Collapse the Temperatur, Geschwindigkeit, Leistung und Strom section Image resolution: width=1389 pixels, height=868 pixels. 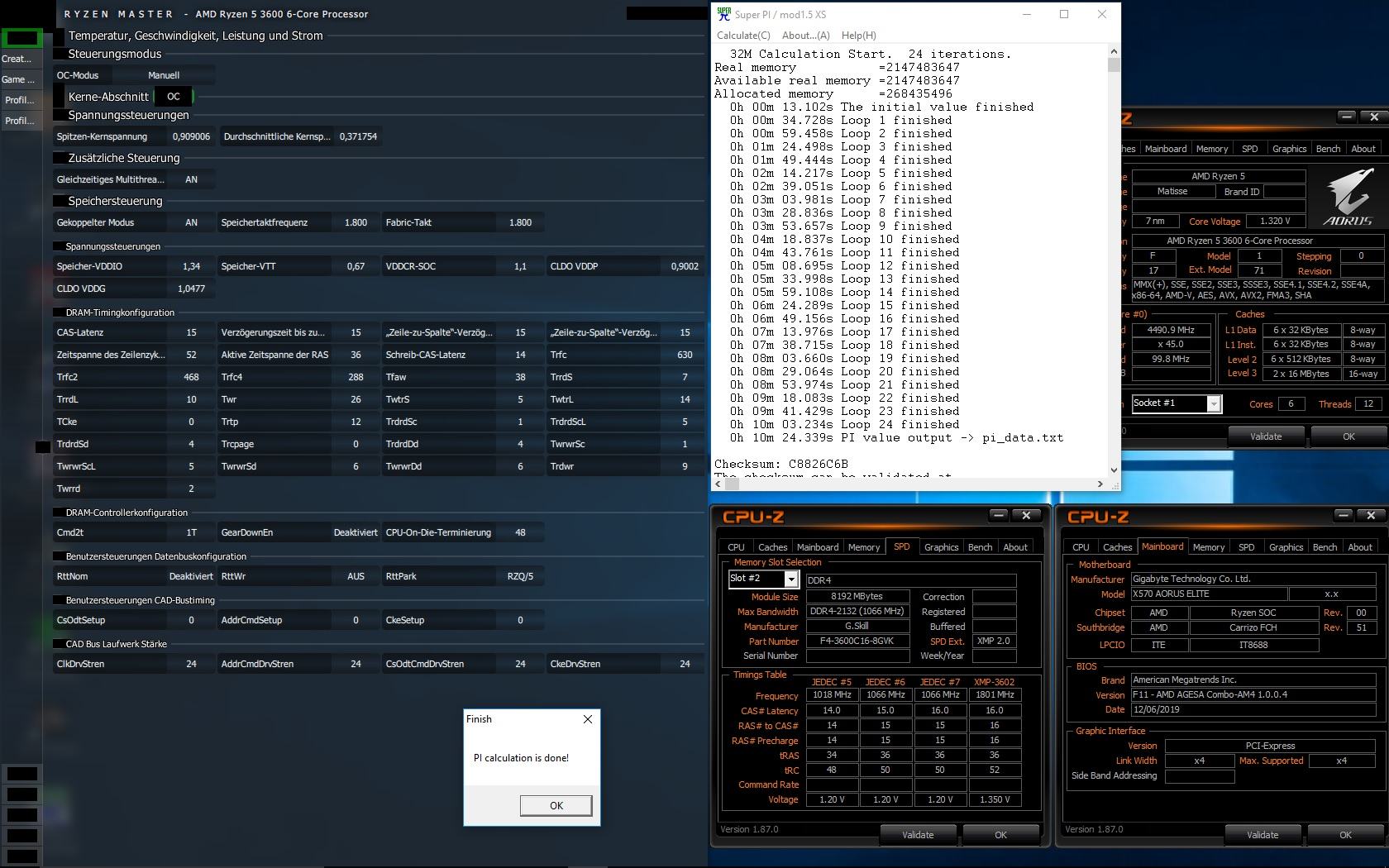tap(59, 36)
